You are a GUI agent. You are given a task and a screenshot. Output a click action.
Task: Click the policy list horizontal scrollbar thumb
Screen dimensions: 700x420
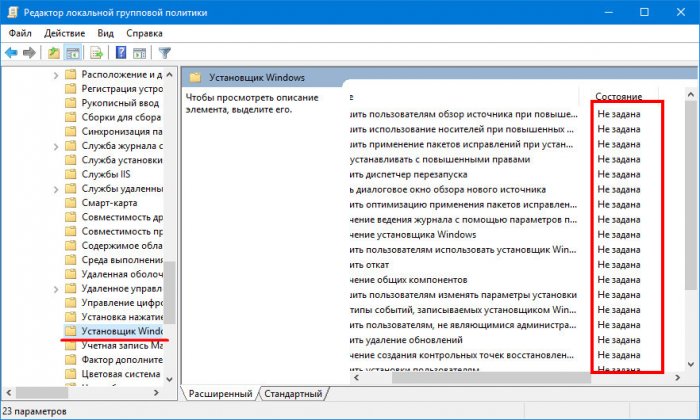[491, 378]
